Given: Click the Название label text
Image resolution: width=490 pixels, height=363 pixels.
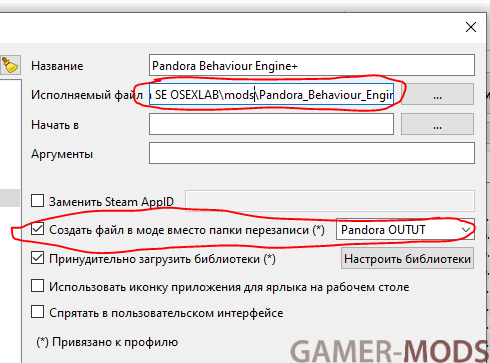Looking at the screenshot, I should (57, 66).
